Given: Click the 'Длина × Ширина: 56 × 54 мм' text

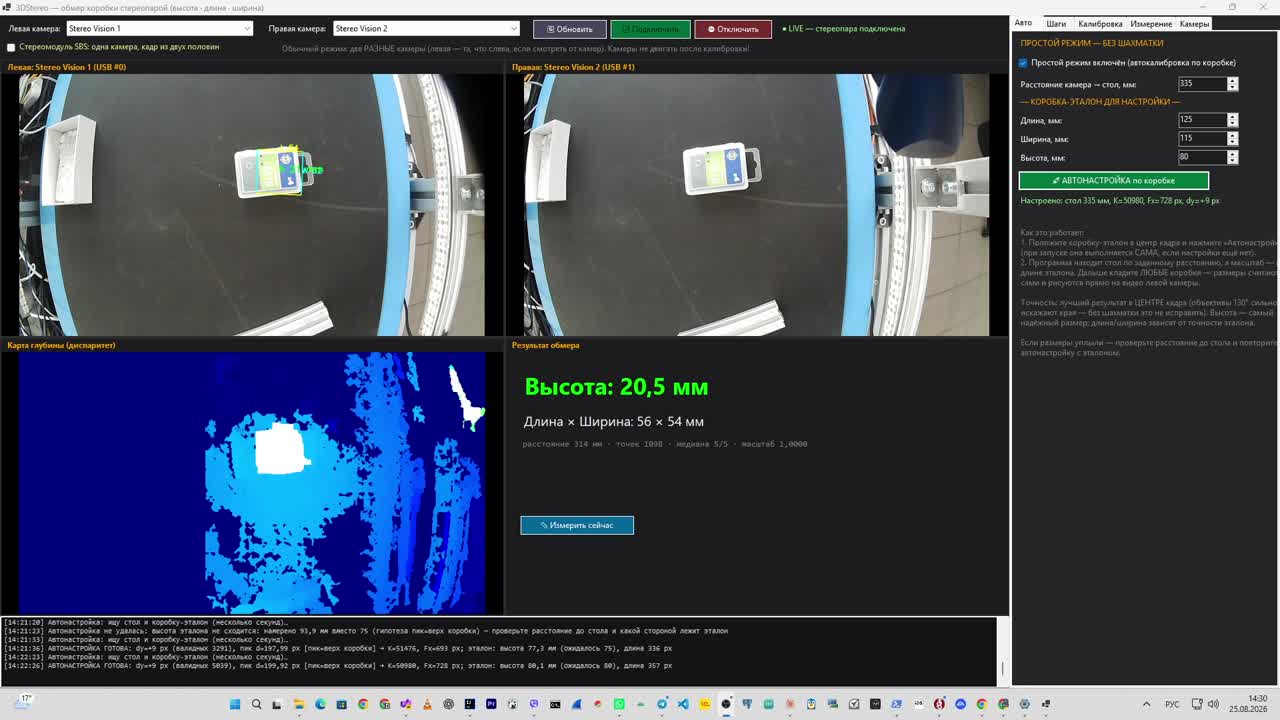Looking at the screenshot, I should pos(614,422).
